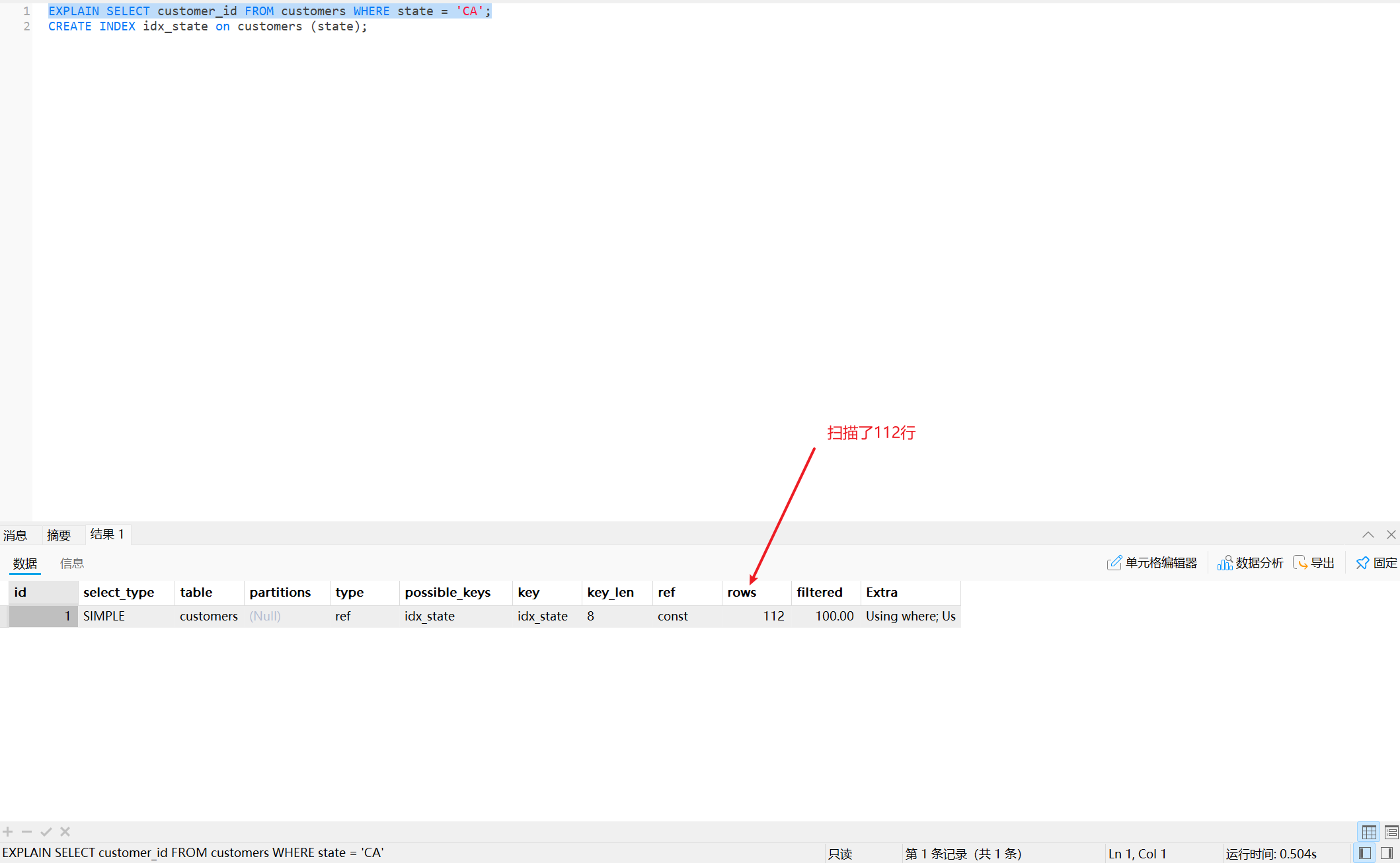Screen dimensions: 1400x863
Task: Click the key_len column header
Action: (x=617, y=593)
